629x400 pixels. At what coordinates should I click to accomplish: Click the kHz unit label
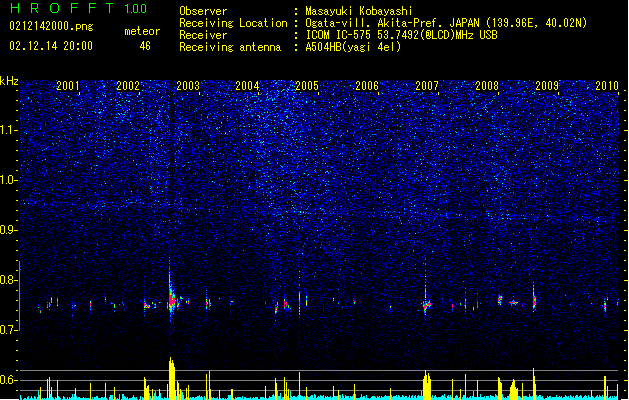(x=9, y=81)
